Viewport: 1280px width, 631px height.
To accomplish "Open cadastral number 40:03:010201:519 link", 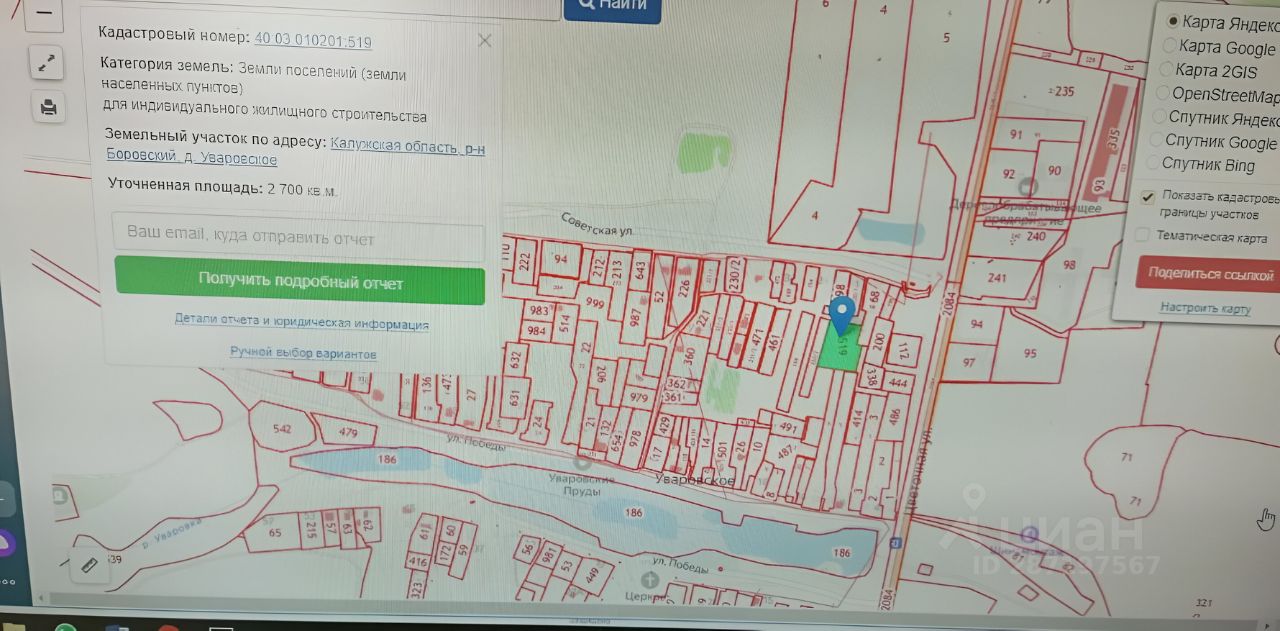I will click(x=313, y=40).
